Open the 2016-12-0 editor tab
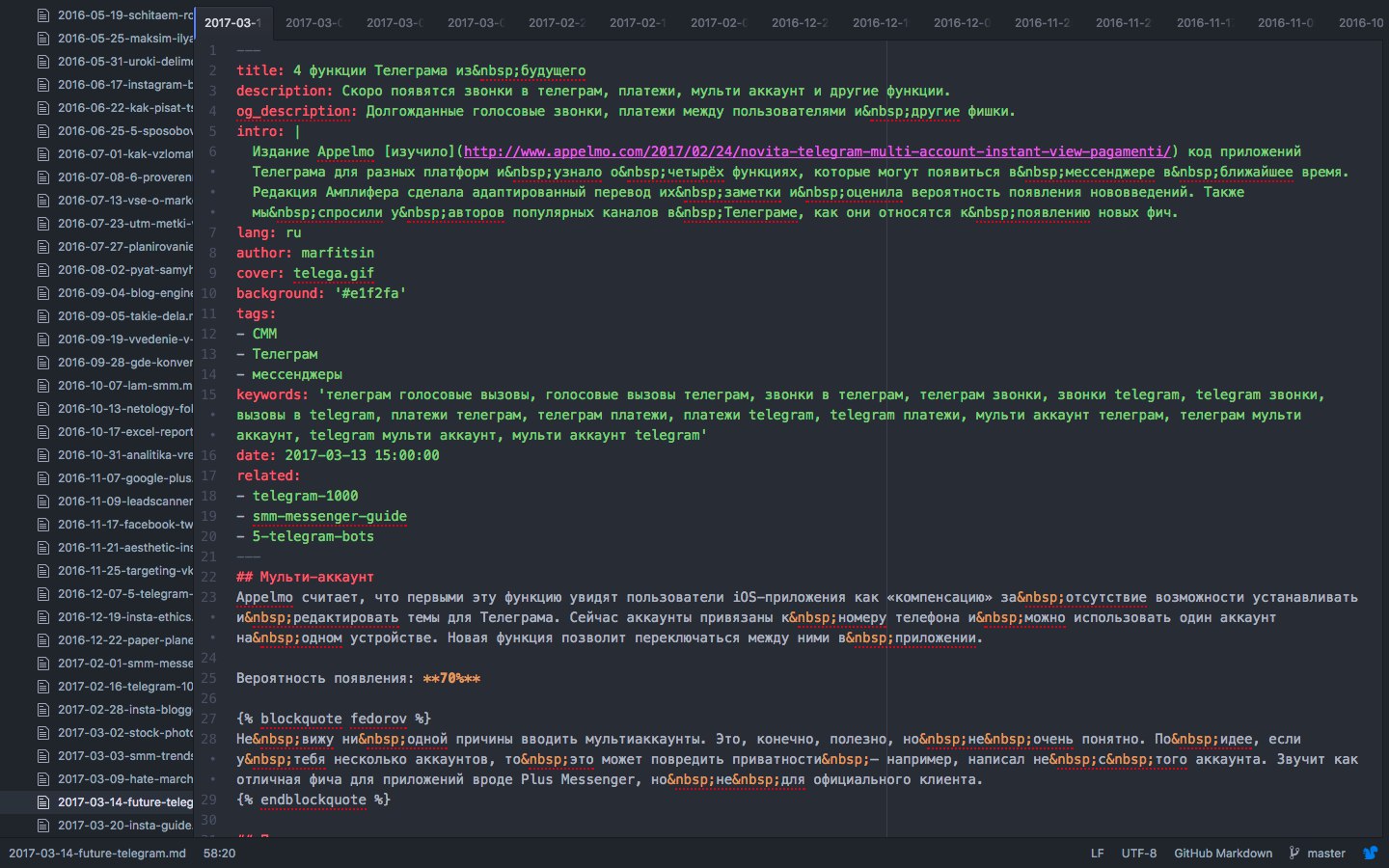Viewport: 1389px width, 868px height. tap(962, 22)
